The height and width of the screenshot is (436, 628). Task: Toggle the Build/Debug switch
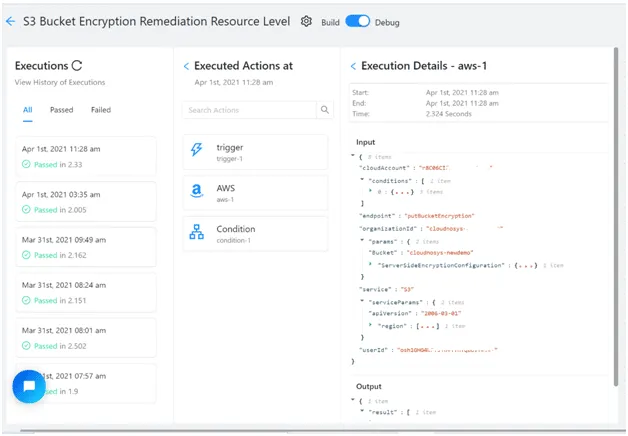pos(358,21)
